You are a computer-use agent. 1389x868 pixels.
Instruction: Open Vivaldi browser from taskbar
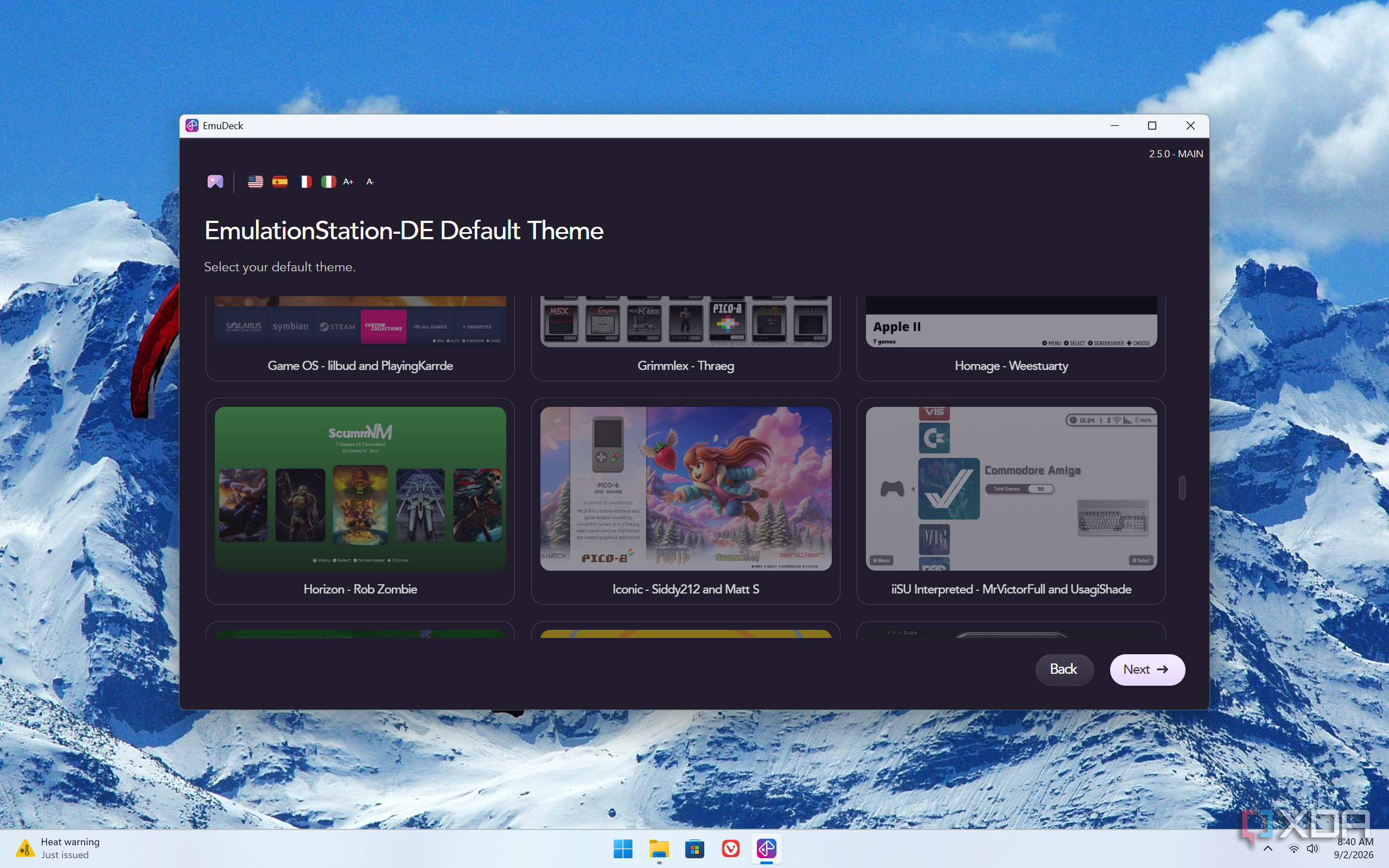[x=731, y=848]
